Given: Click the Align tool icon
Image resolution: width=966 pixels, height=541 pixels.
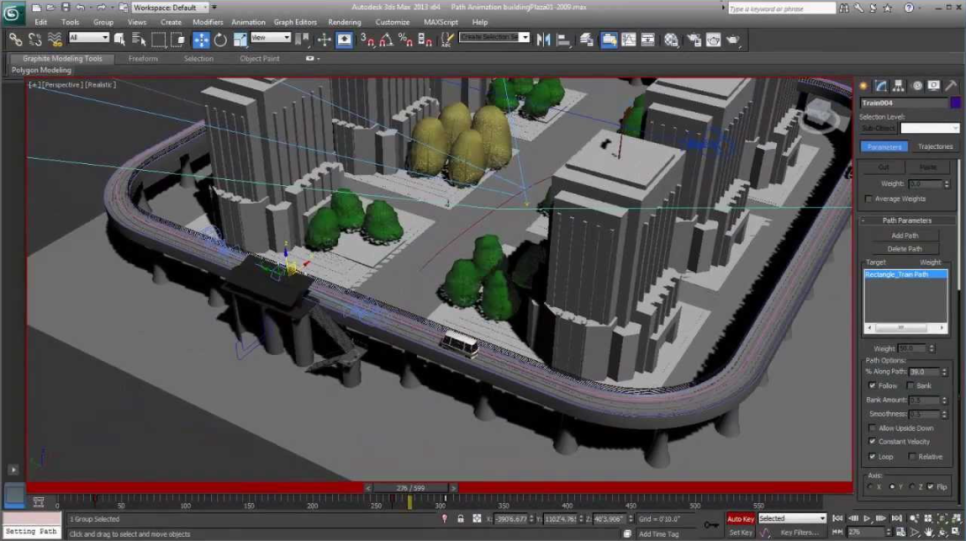Looking at the screenshot, I should pyautogui.click(x=563, y=40).
